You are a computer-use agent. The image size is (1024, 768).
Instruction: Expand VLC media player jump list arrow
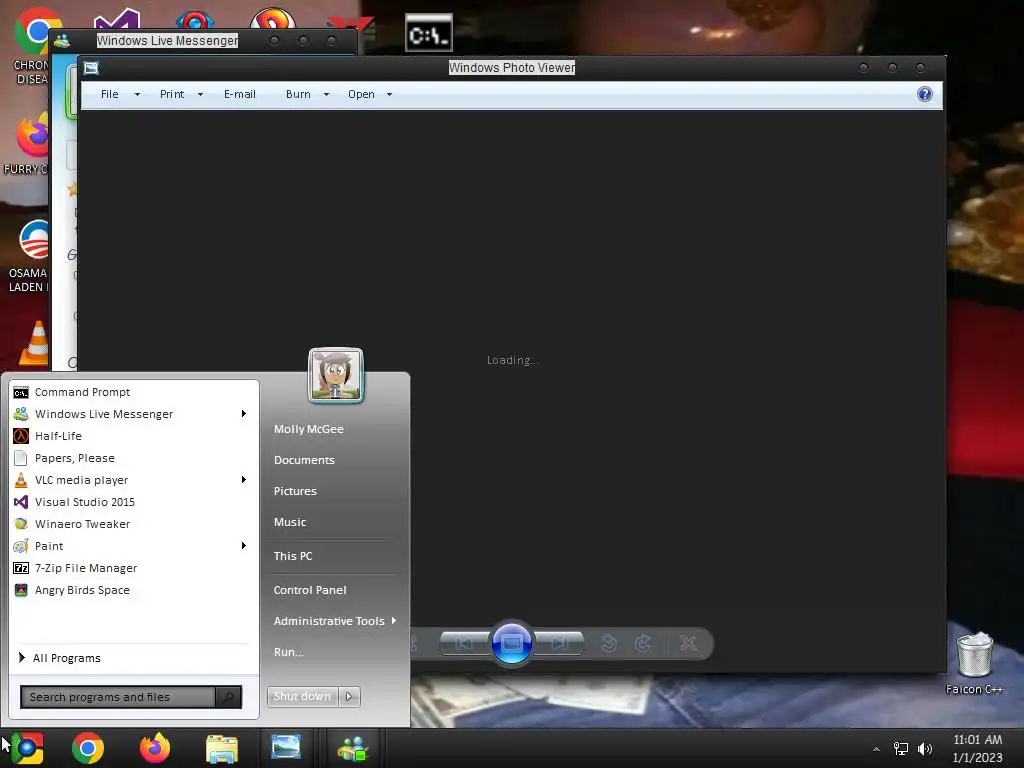[244, 480]
